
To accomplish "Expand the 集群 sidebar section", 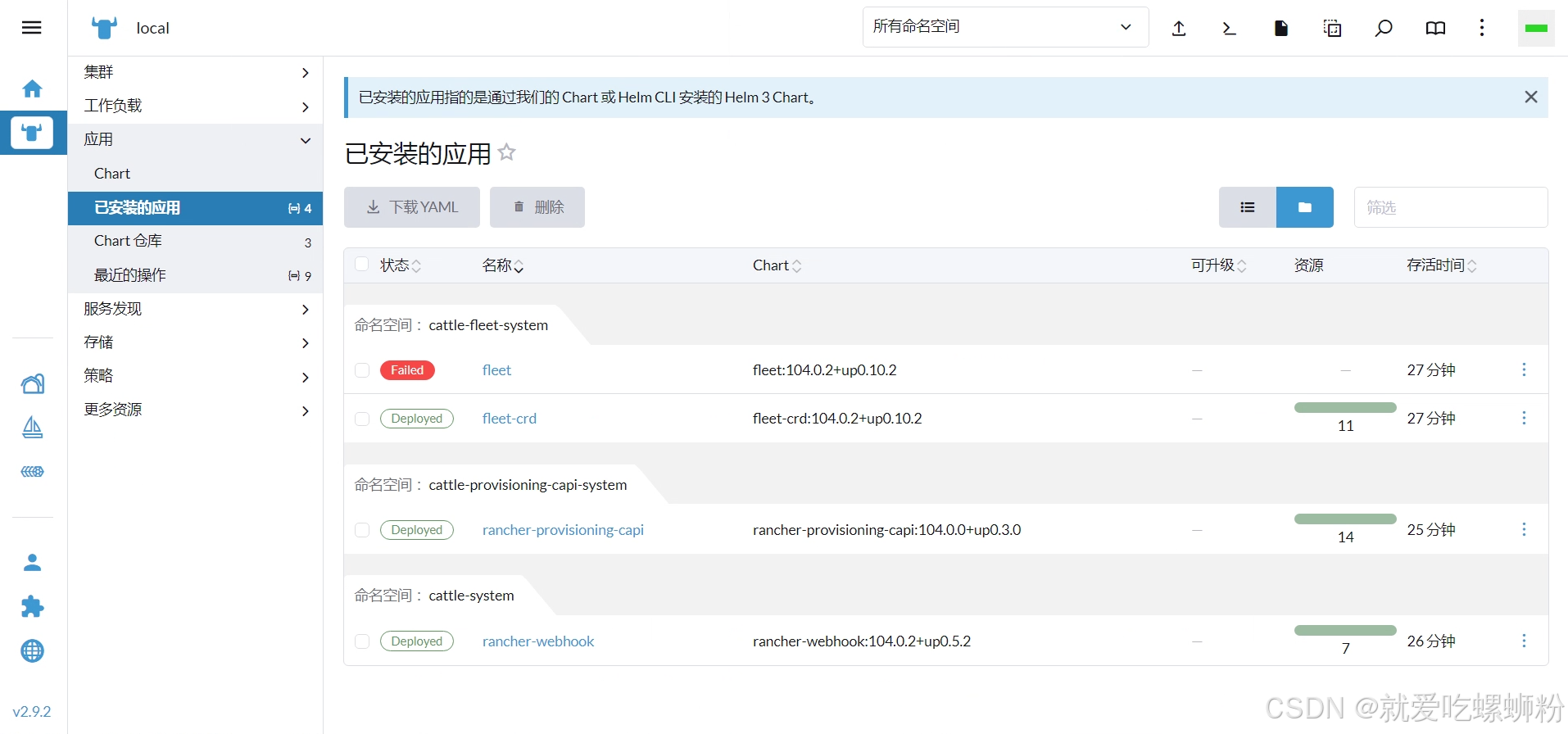I will point(196,72).
